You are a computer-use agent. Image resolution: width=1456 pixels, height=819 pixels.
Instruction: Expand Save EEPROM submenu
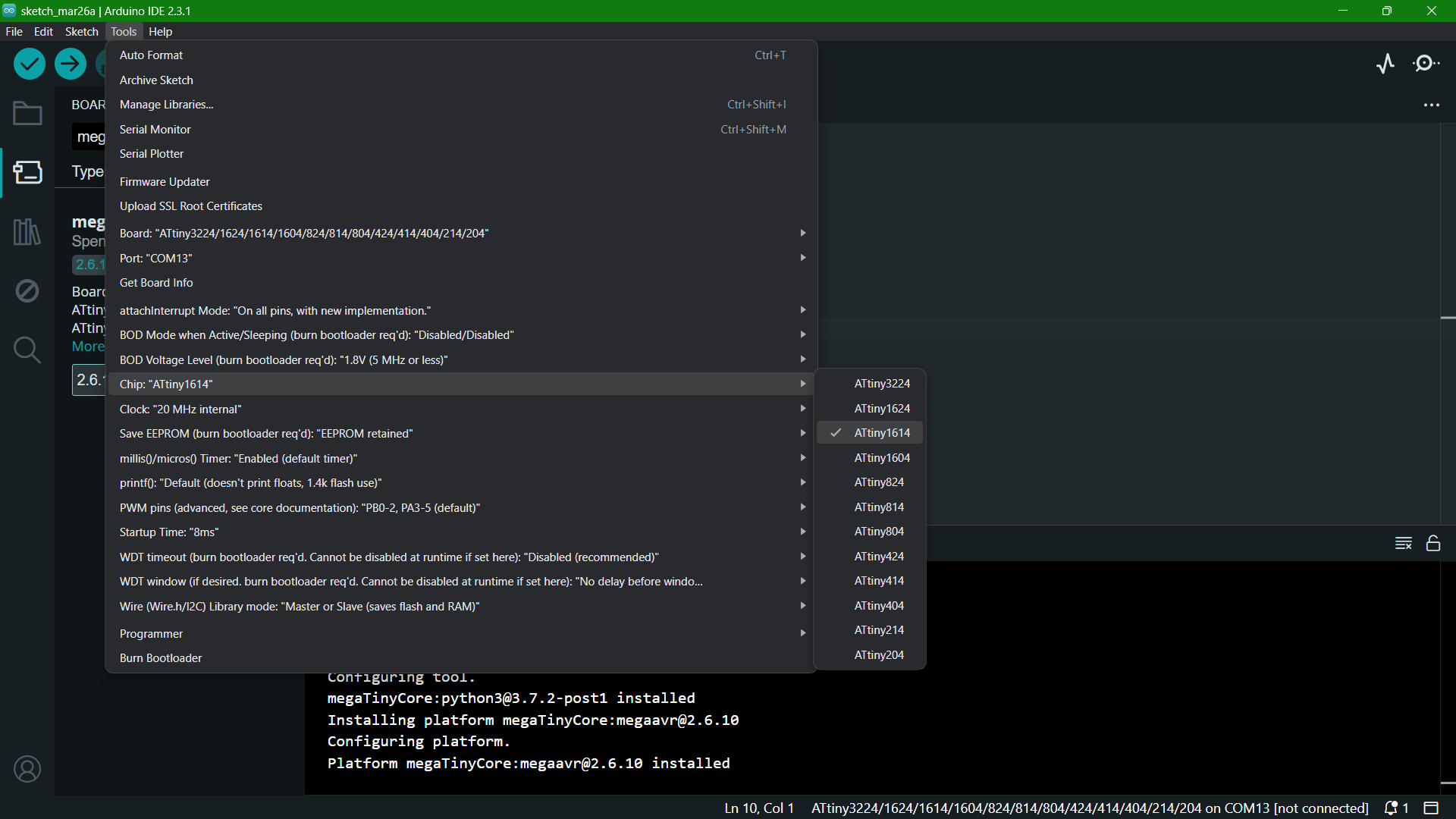click(x=461, y=434)
